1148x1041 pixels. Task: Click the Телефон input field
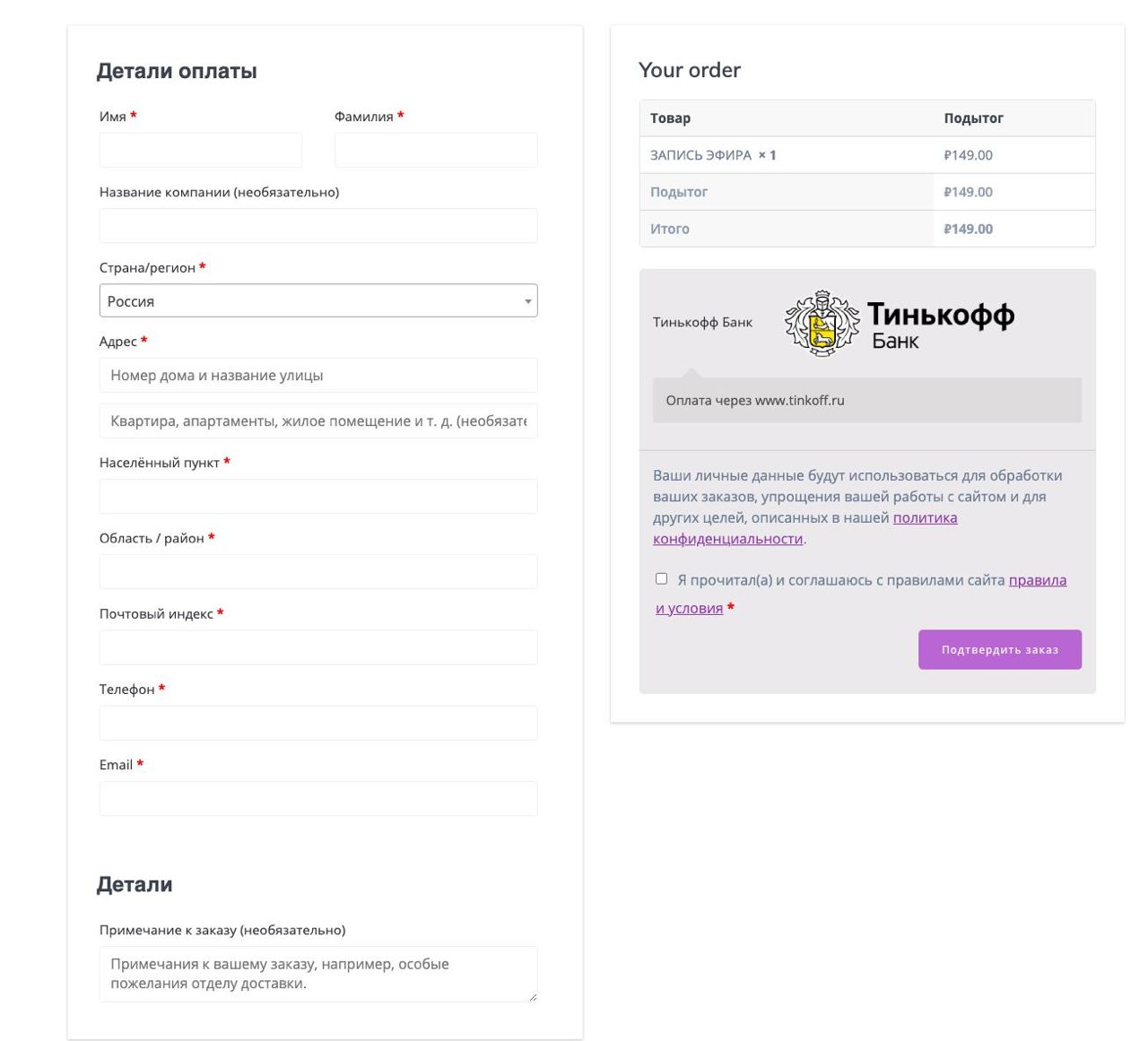(318, 723)
